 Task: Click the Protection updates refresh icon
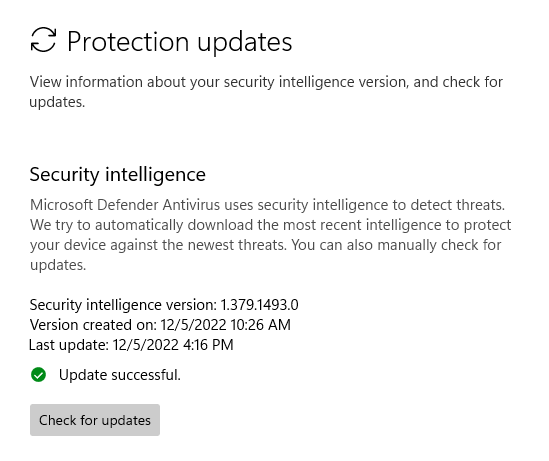(43, 40)
